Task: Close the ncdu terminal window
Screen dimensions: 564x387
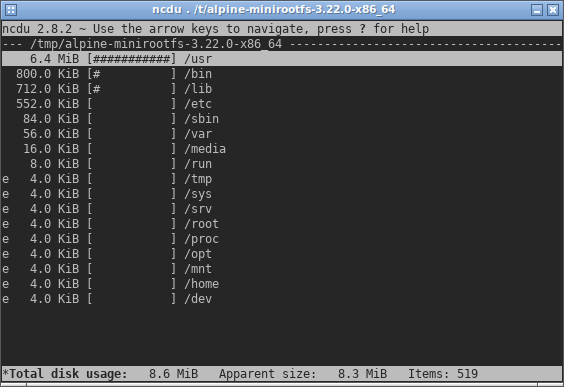Action: click(x=552, y=10)
